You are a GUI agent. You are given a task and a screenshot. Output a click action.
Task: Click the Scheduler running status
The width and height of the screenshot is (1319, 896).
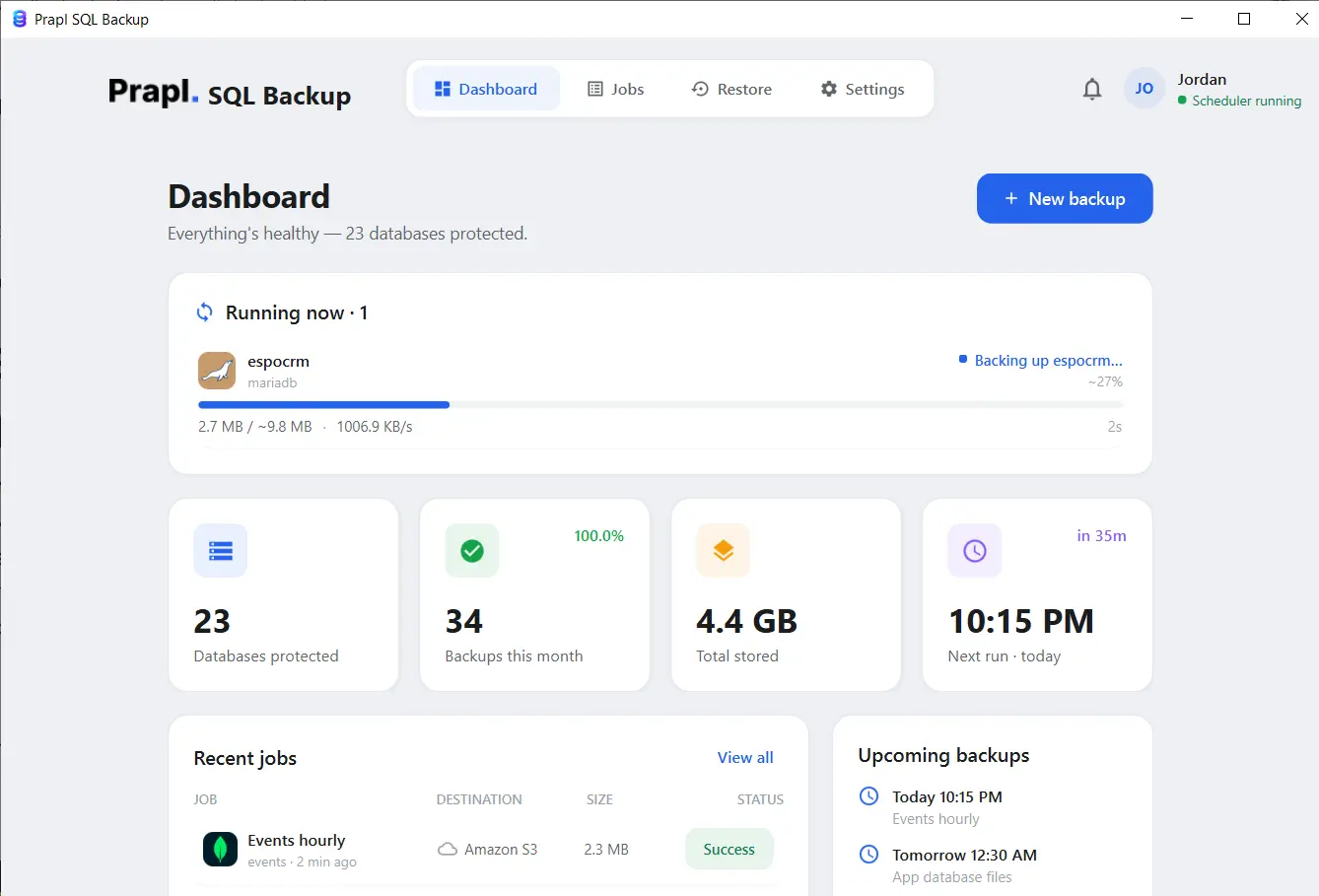[1239, 101]
